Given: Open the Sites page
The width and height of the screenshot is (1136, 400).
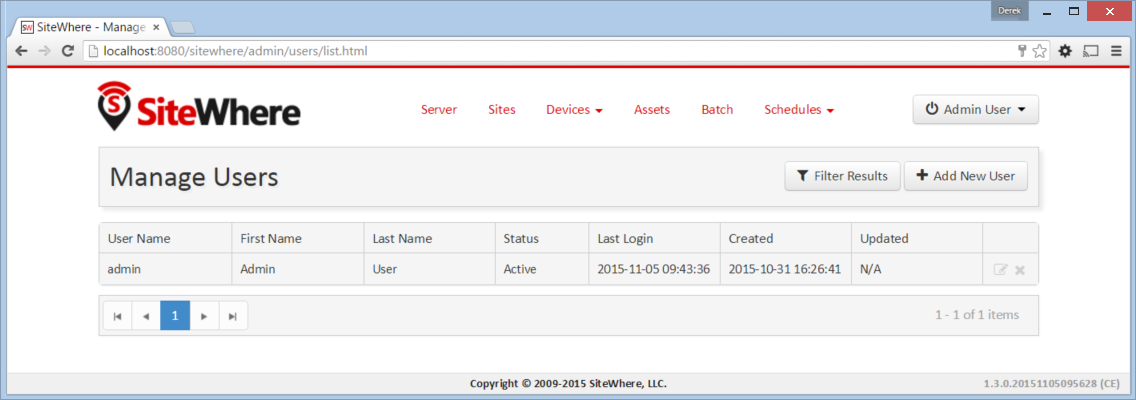Looking at the screenshot, I should coord(502,110).
